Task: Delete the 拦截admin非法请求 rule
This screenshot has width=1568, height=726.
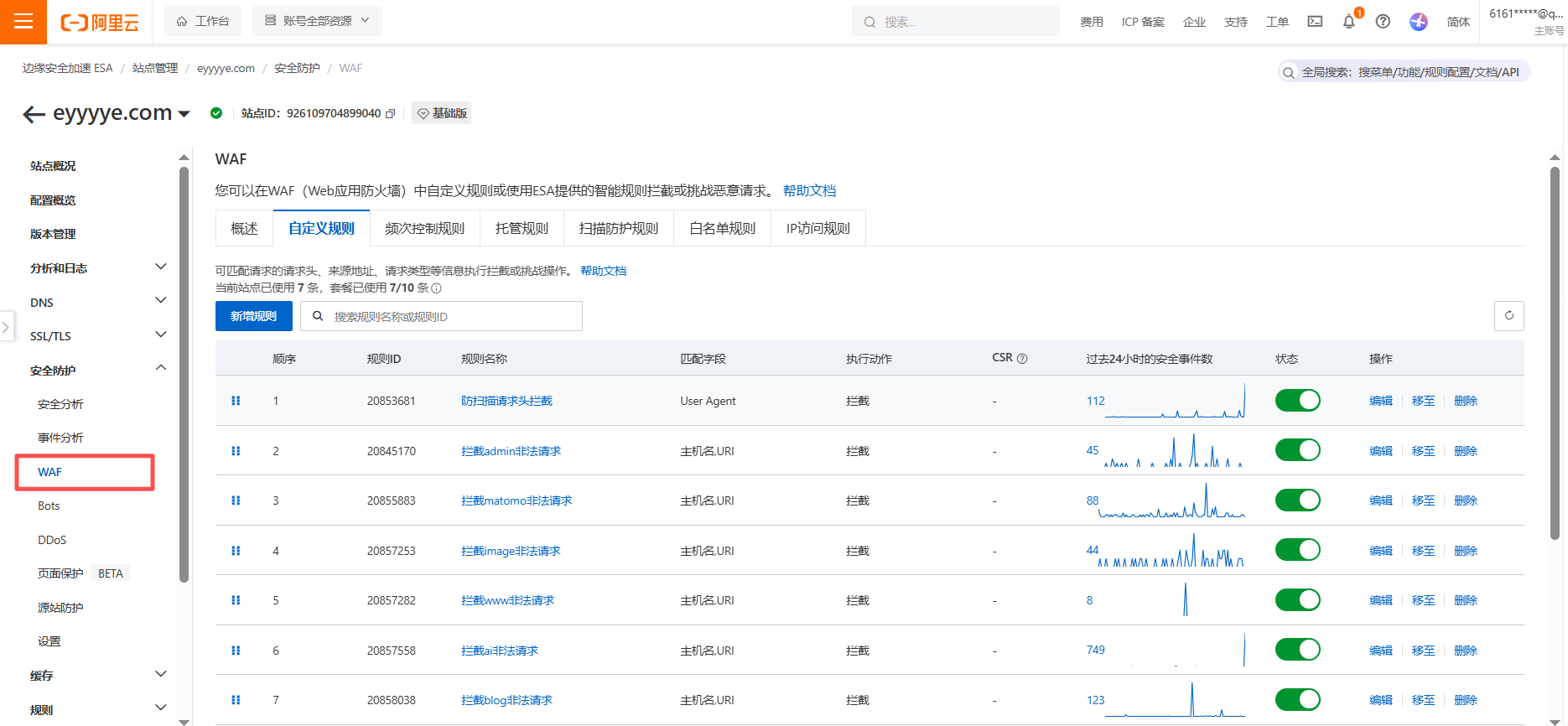Action: click(x=1466, y=451)
